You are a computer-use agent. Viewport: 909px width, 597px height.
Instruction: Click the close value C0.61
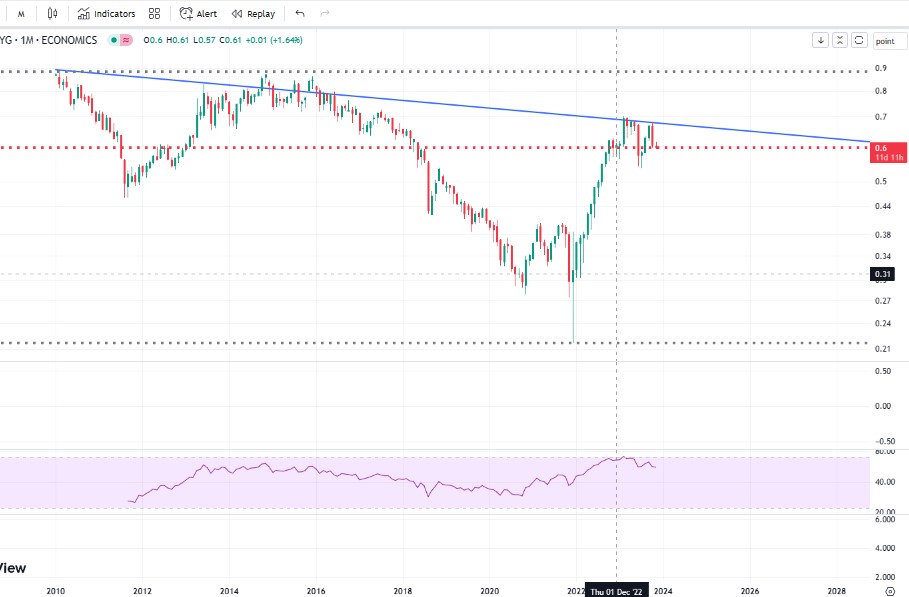point(230,40)
